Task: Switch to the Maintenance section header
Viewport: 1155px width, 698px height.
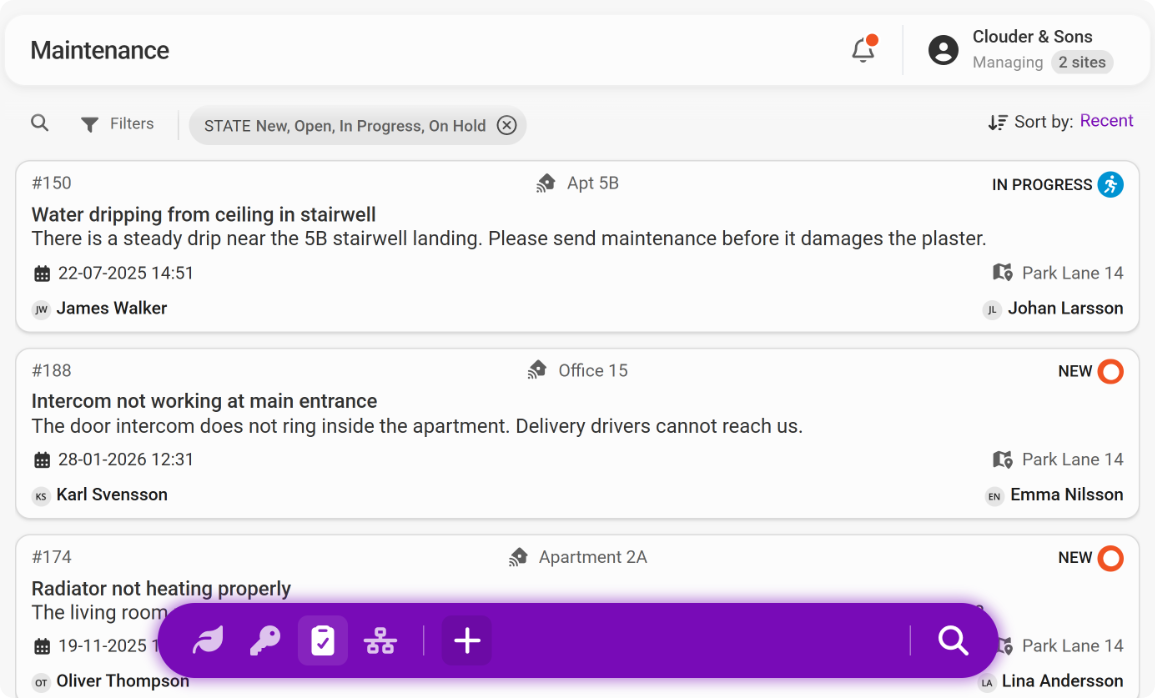Action: click(100, 50)
